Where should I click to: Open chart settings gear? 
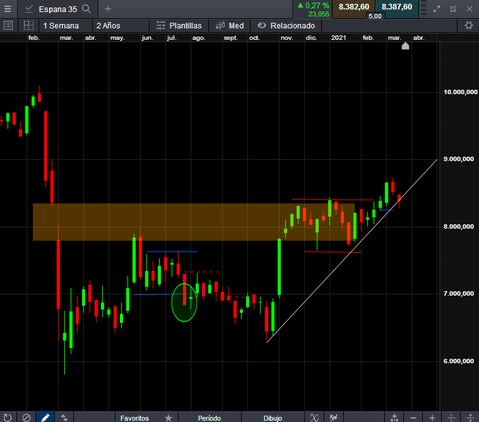tap(469, 26)
